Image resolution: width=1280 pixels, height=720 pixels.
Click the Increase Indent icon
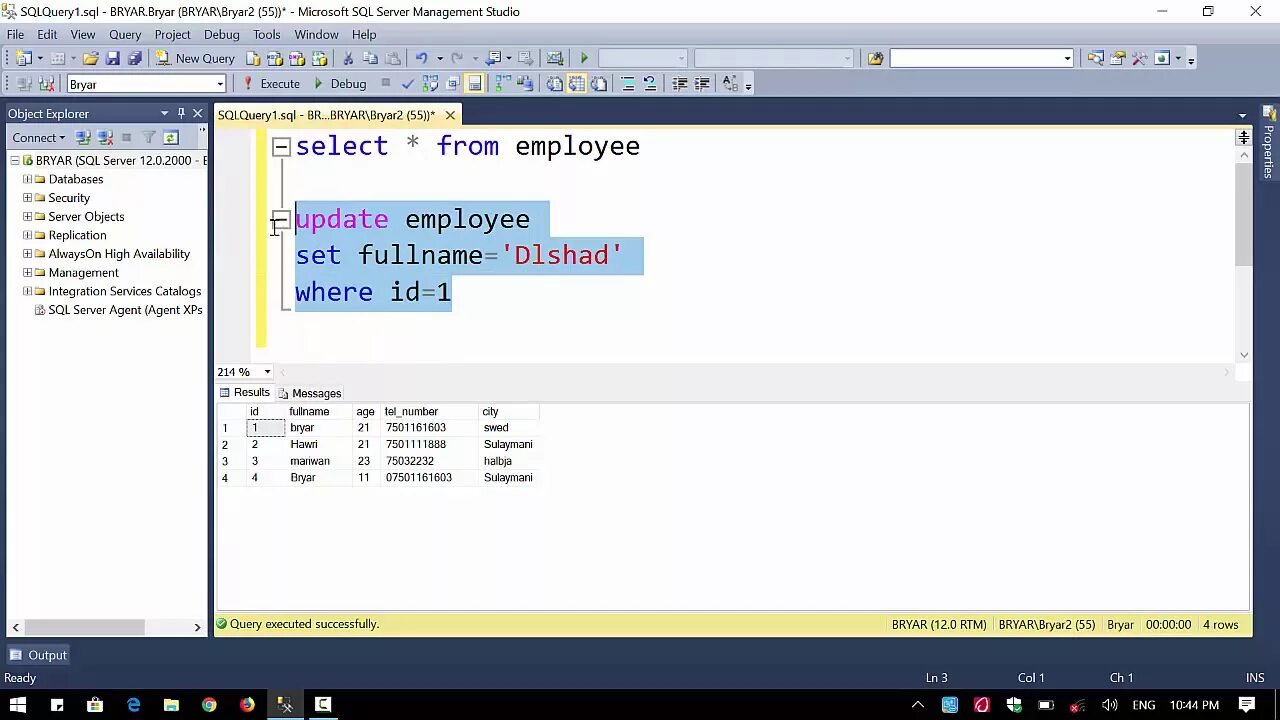coord(702,84)
